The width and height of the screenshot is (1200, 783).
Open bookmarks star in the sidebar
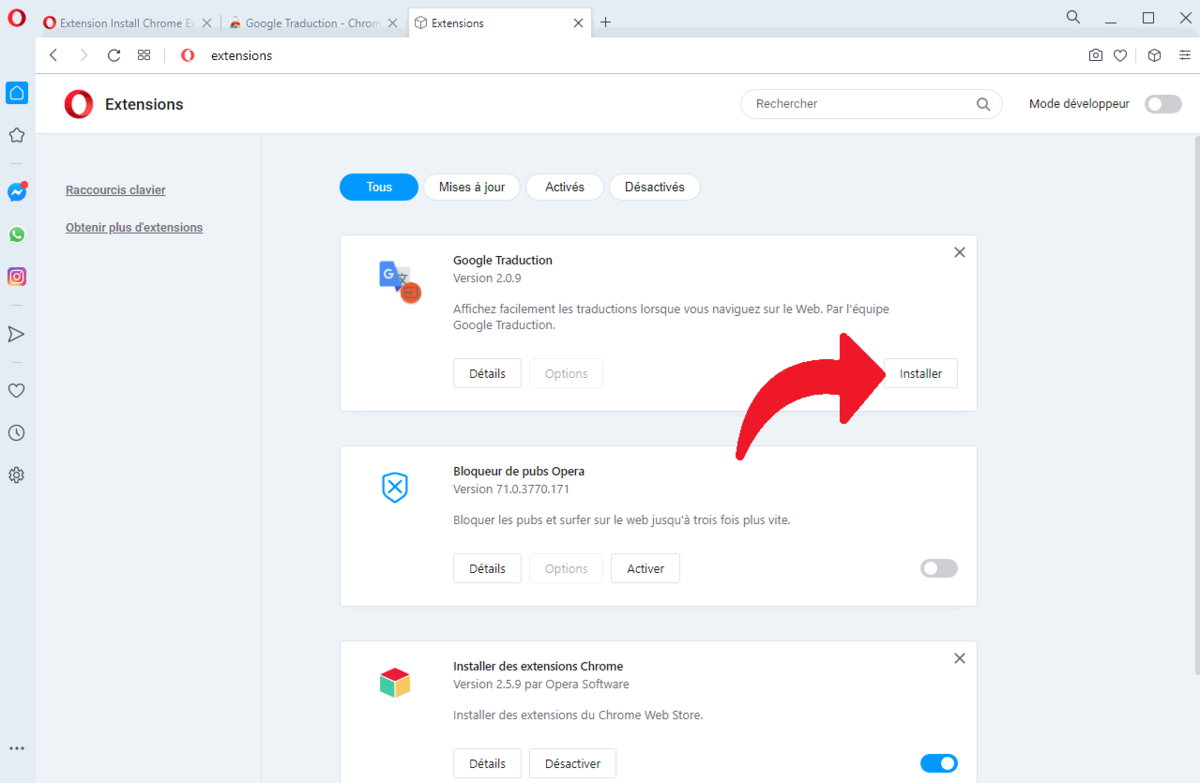point(17,135)
